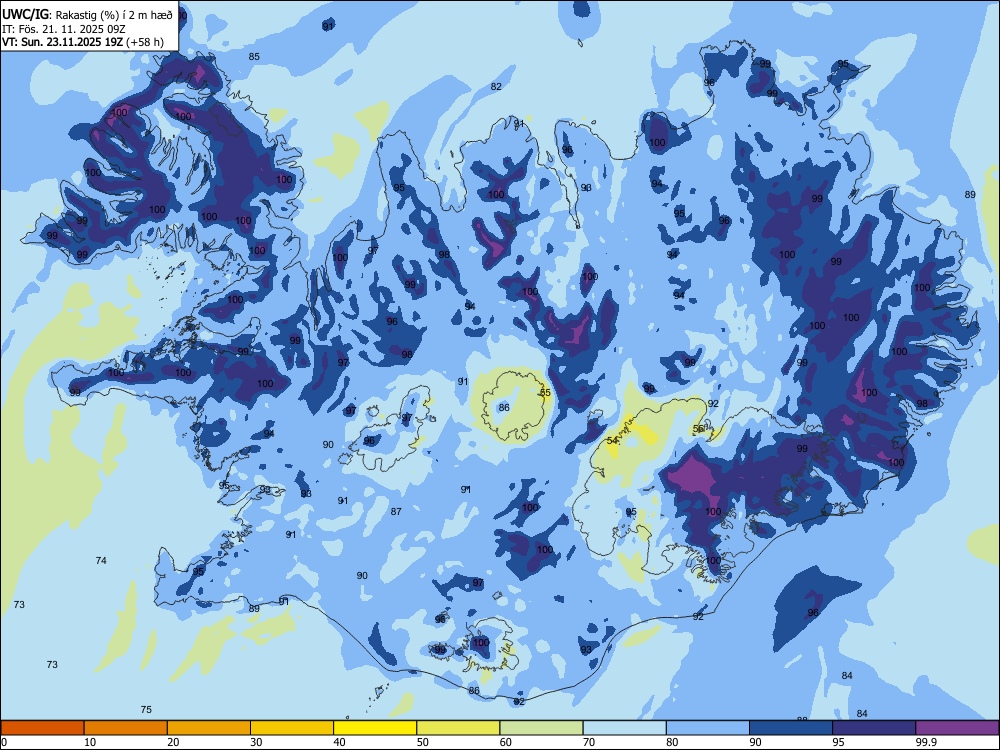Click the '74' value over the ocean
Image resolution: width=1000 pixels, height=750 pixels.
(101, 561)
